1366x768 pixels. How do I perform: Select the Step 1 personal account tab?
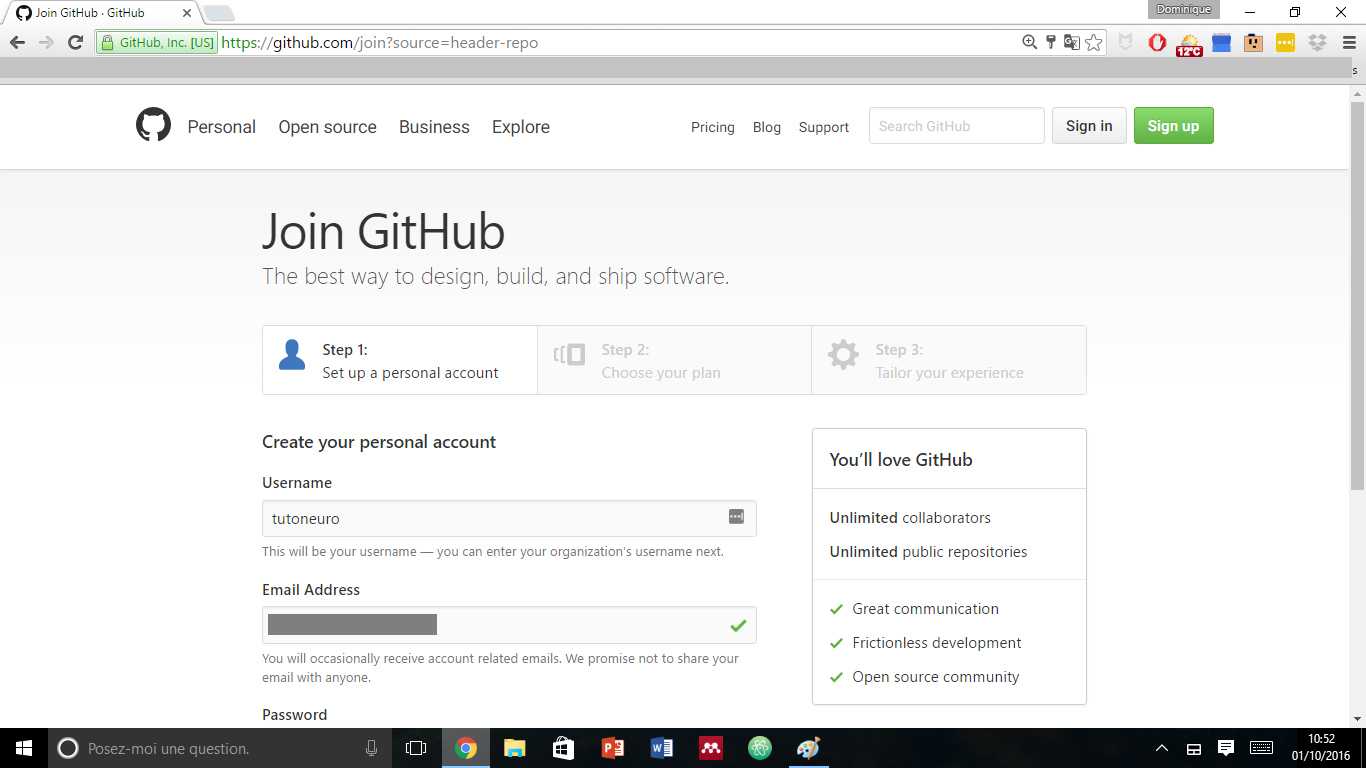pyautogui.click(x=400, y=360)
